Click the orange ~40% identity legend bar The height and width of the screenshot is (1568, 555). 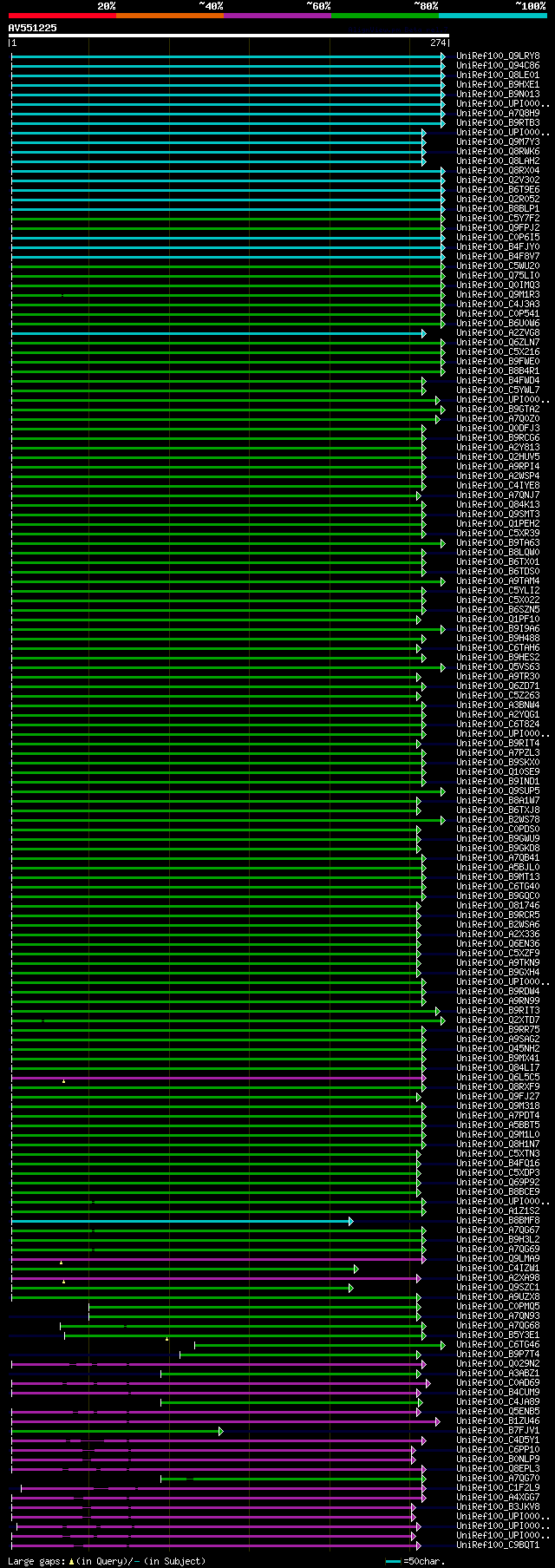pyautogui.click(x=170, y=16)
